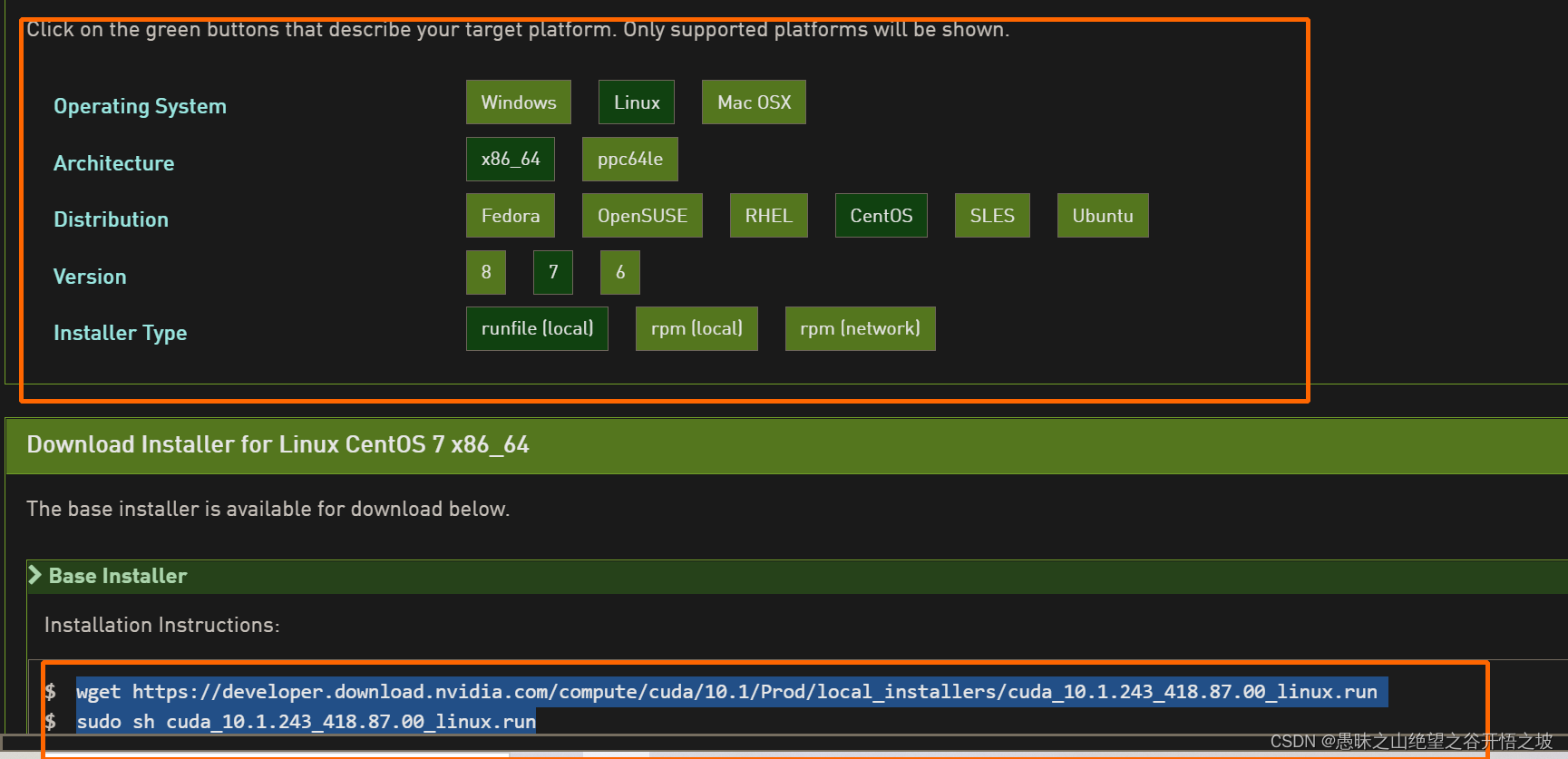Select the RHEL distribution button
Screen dimensions: 1568x759
coord(769,216)
